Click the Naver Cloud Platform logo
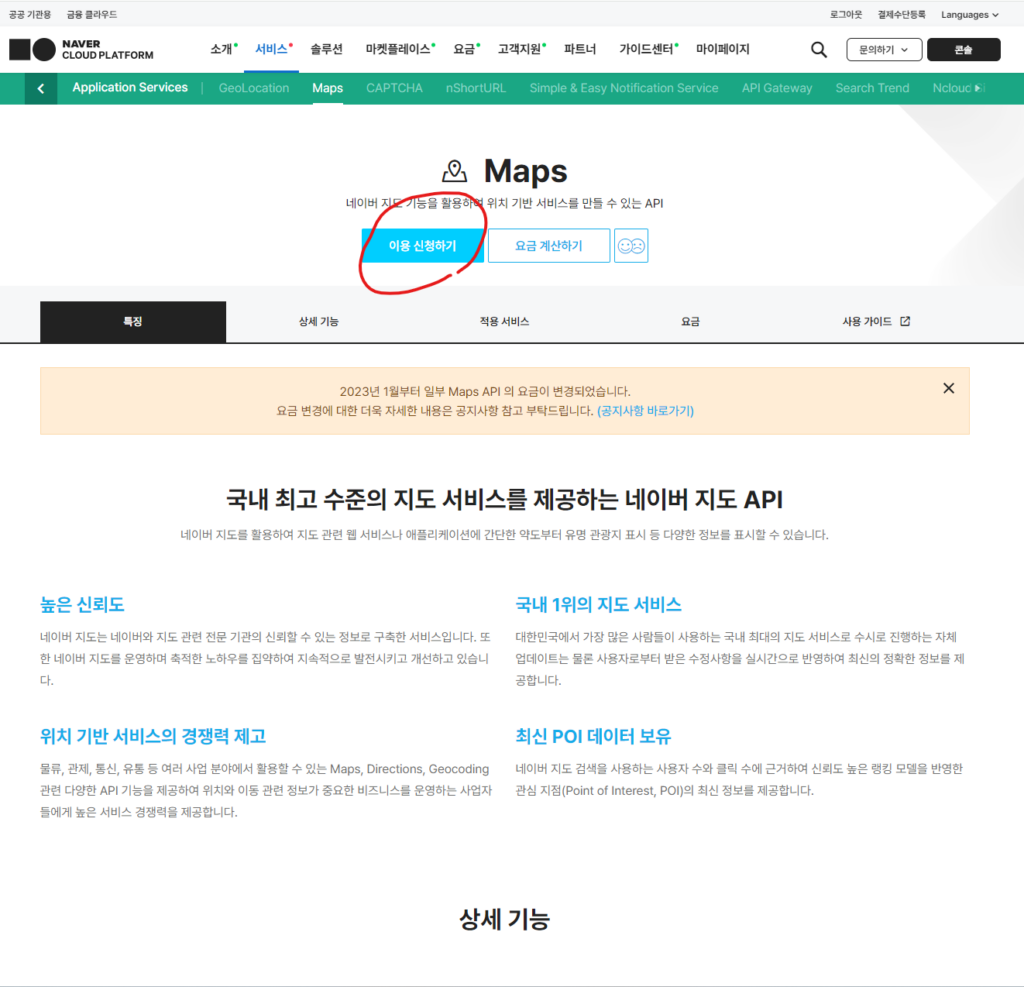Viewport: 1024px width, 987px height. point(82,50)
